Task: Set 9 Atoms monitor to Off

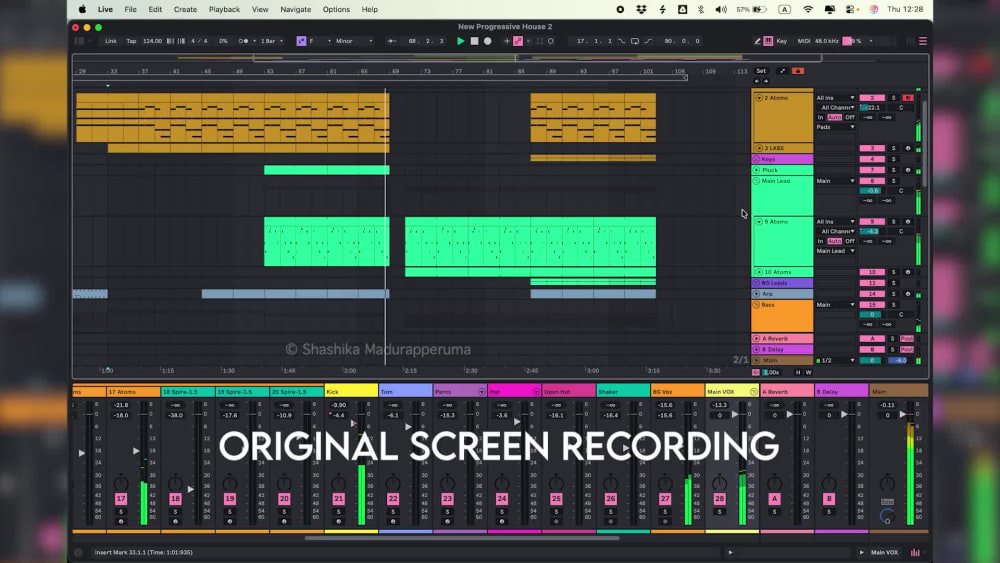Action: click(x=850, y=241)
